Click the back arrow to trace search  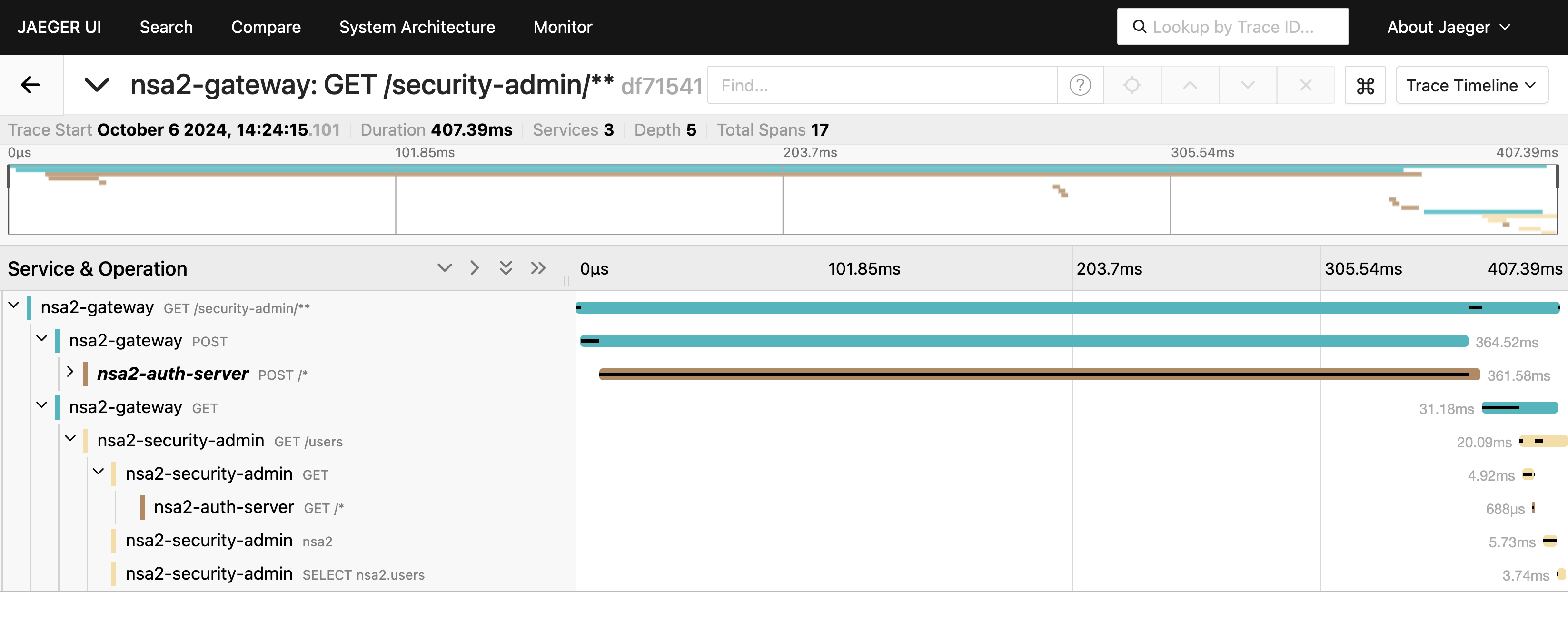(x=30, y=85)
